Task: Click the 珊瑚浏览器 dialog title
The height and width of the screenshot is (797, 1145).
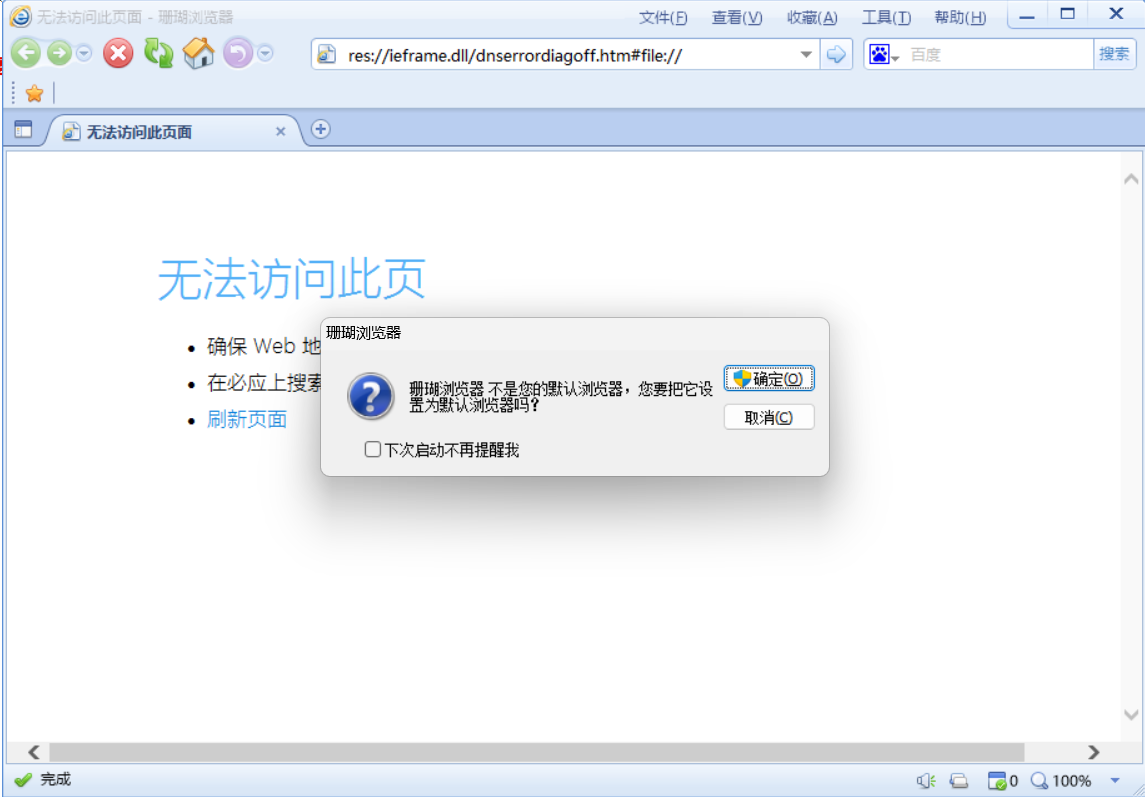Action: (364, 333)
